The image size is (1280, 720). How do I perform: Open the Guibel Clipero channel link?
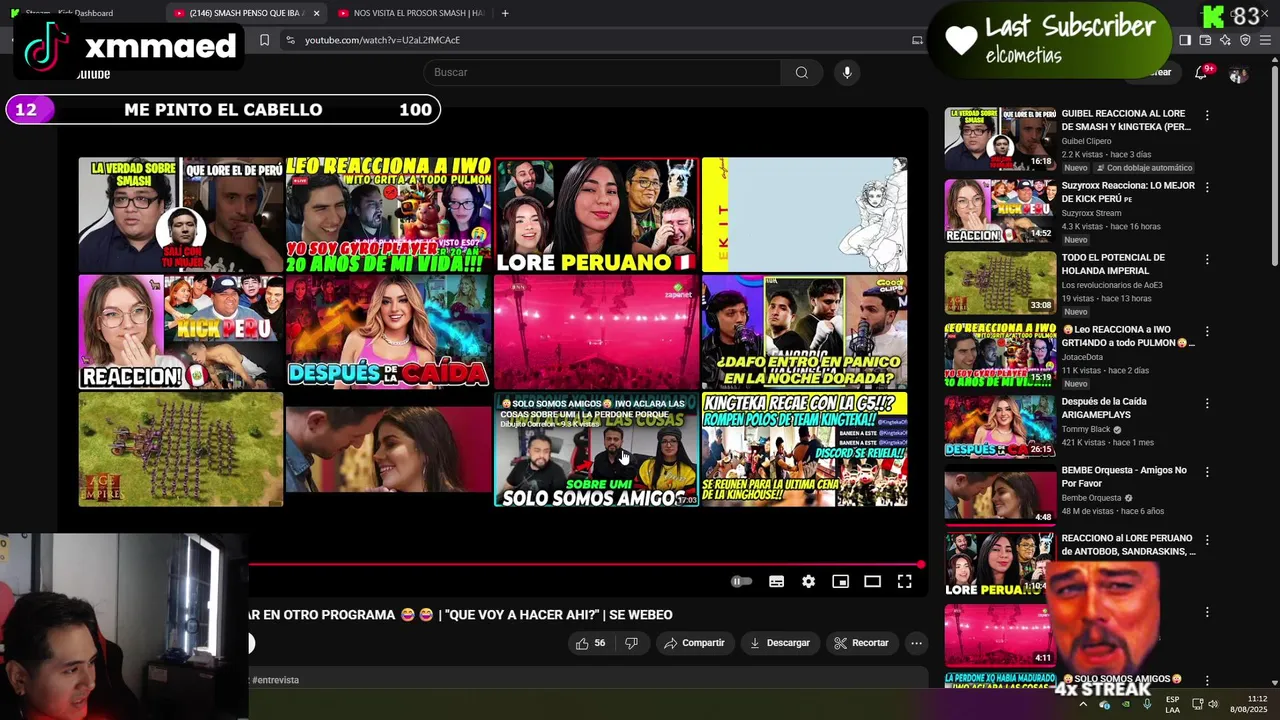pos(1086,141)
